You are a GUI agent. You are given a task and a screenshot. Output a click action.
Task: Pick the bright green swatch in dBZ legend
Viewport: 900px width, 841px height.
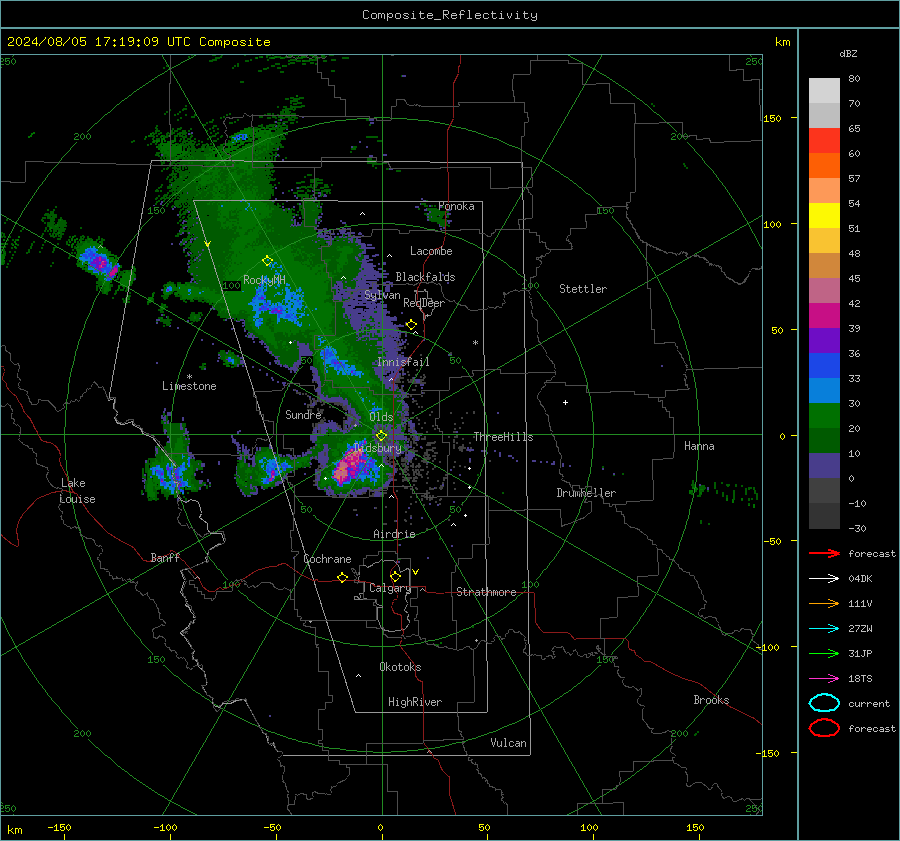(x=824, y=415)
